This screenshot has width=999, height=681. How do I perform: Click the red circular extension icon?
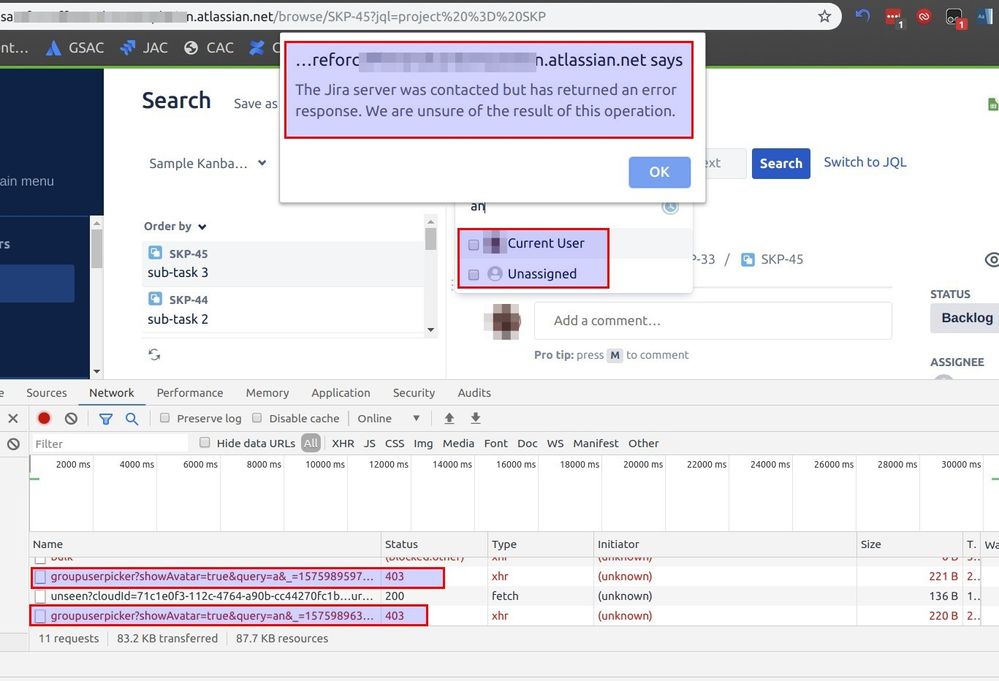(x=924, y=17)
